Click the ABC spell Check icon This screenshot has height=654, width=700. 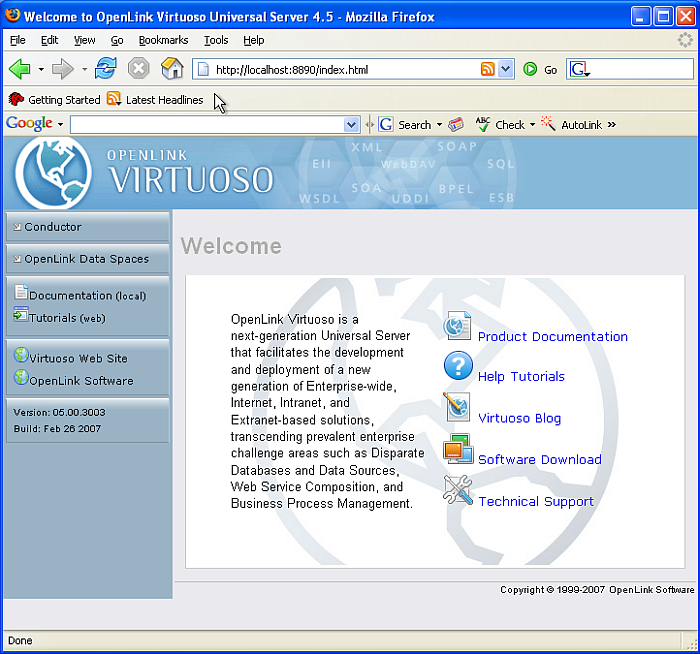click(x=483, y=124)
